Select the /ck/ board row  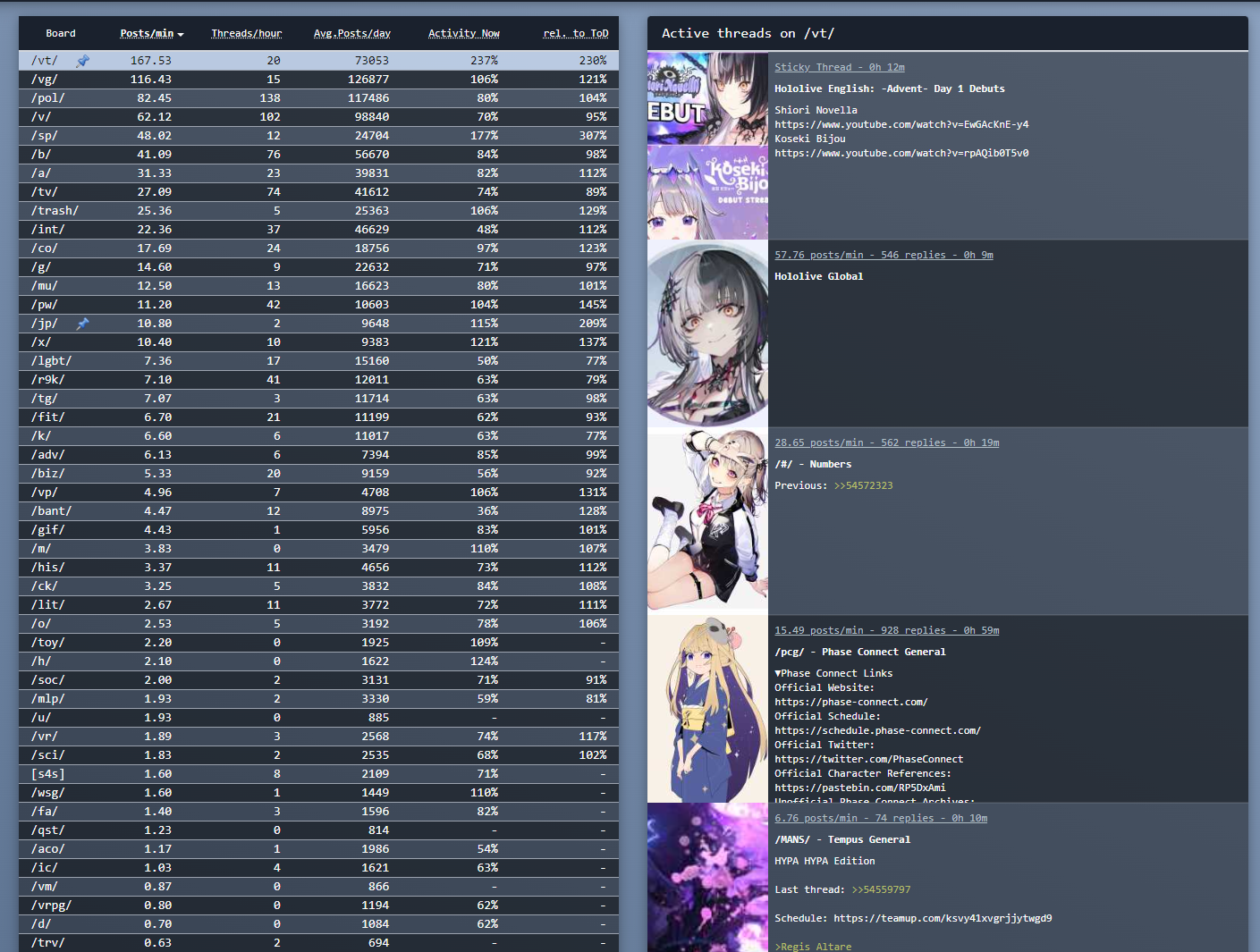click(x=318, y=586)
